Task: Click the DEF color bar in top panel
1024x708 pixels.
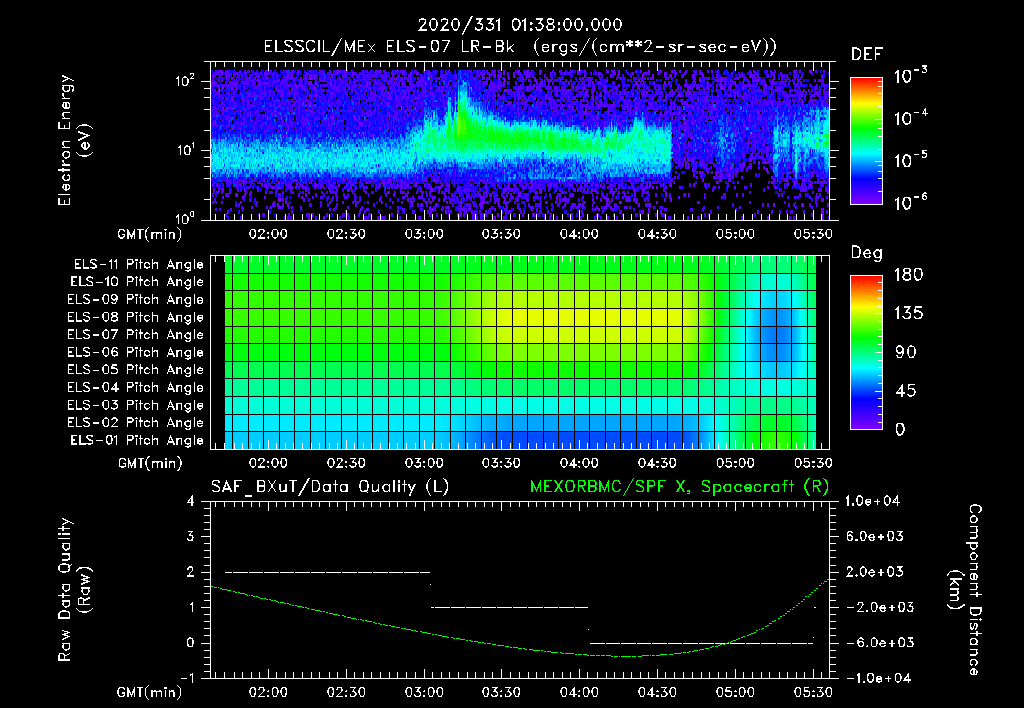Action: pyautogui.click(x=866, y=141)
